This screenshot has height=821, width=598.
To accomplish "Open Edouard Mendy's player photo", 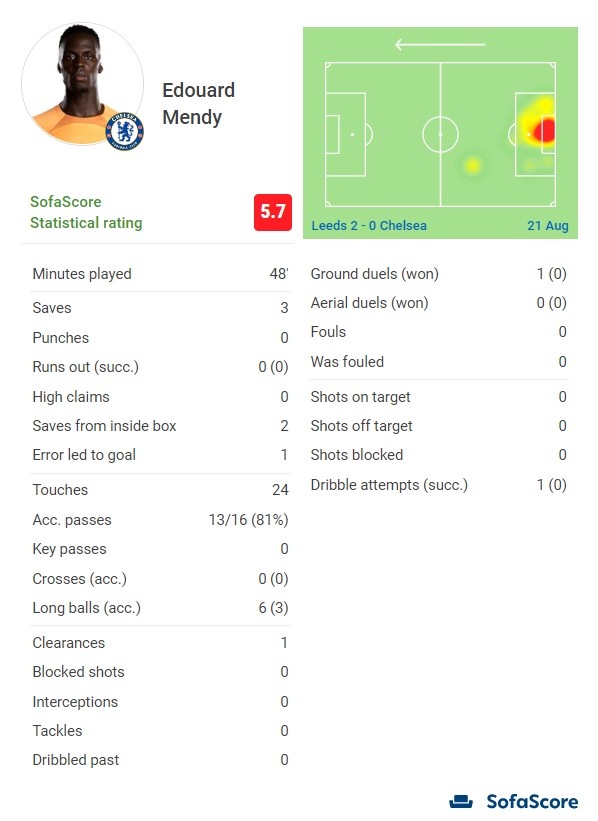I will coord(83,83).
